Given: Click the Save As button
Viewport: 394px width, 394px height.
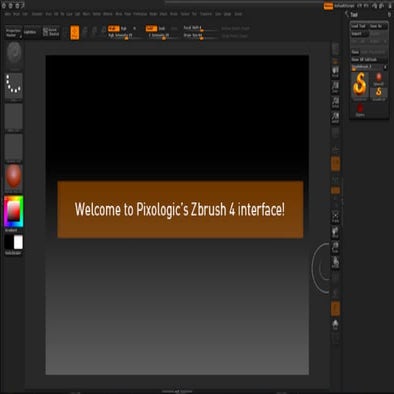Looking at the screenshot, I should 378,26.
